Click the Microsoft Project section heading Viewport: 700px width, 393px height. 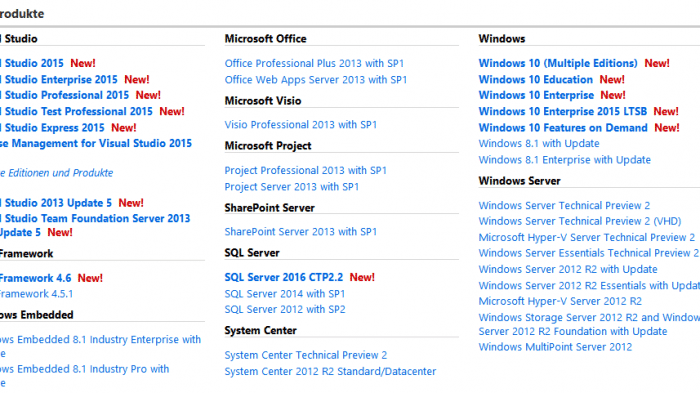268,146
